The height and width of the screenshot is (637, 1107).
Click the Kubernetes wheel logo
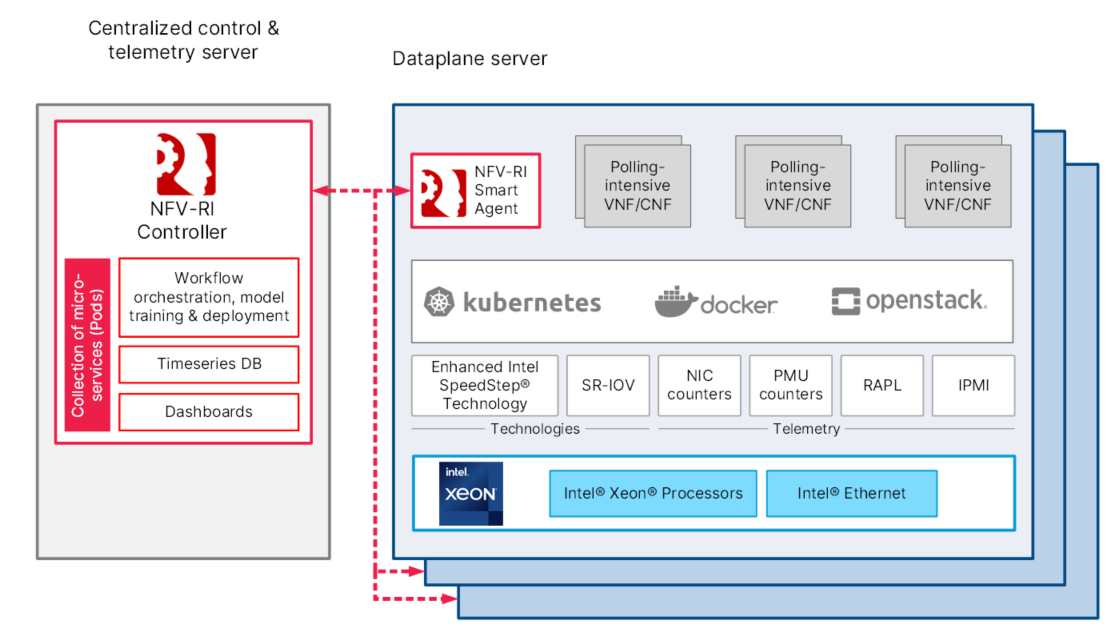coord(439,302)
